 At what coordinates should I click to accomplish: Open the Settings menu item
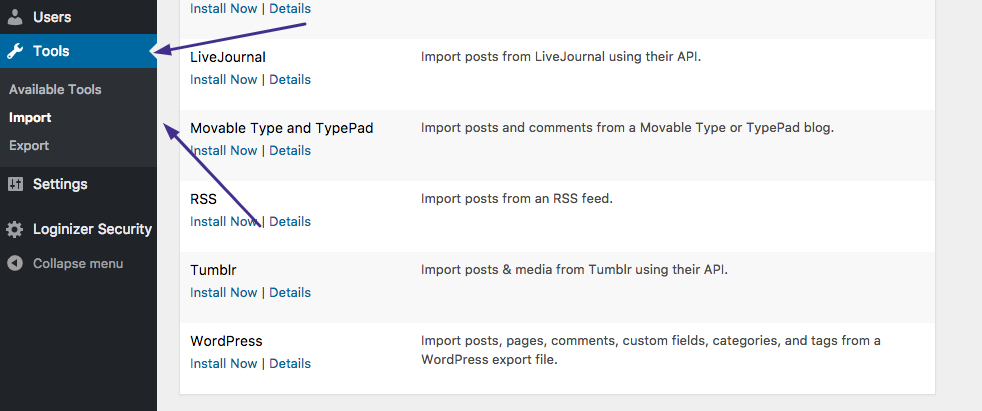(60, 184)
